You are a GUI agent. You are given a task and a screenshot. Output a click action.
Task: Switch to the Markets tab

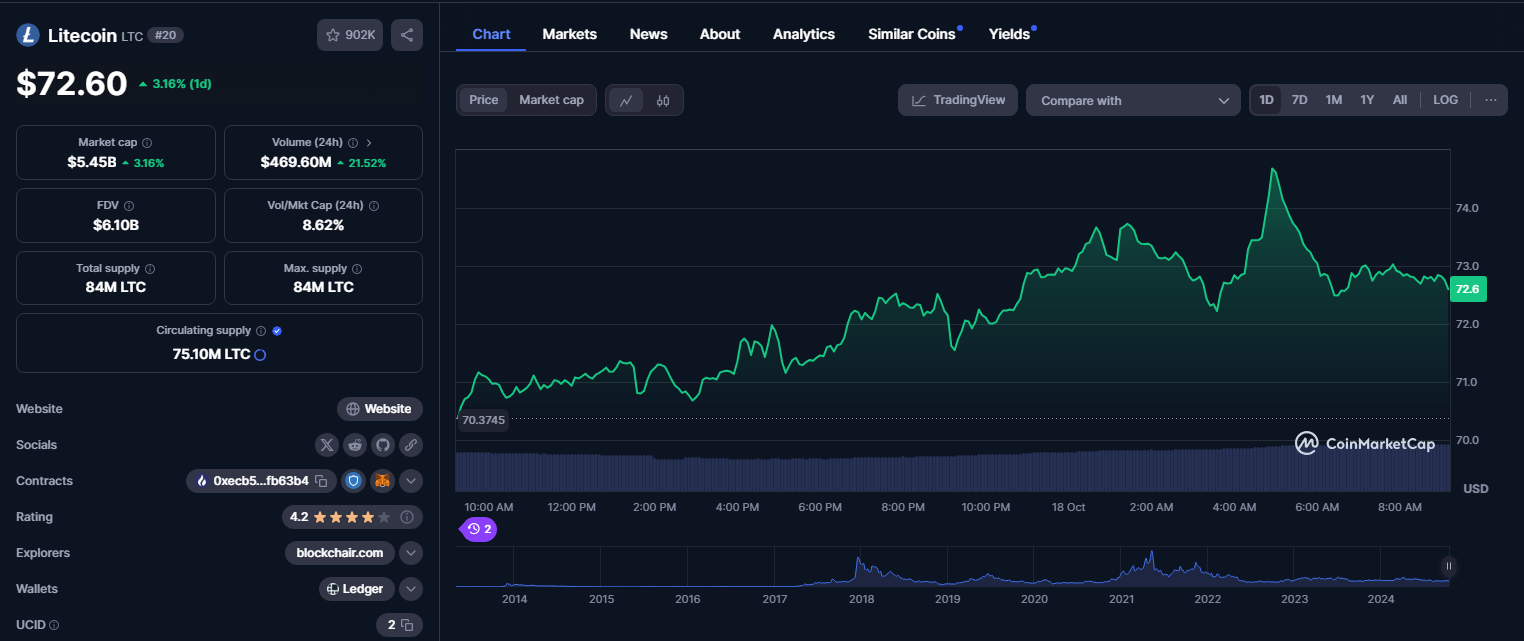click(570, 34)
